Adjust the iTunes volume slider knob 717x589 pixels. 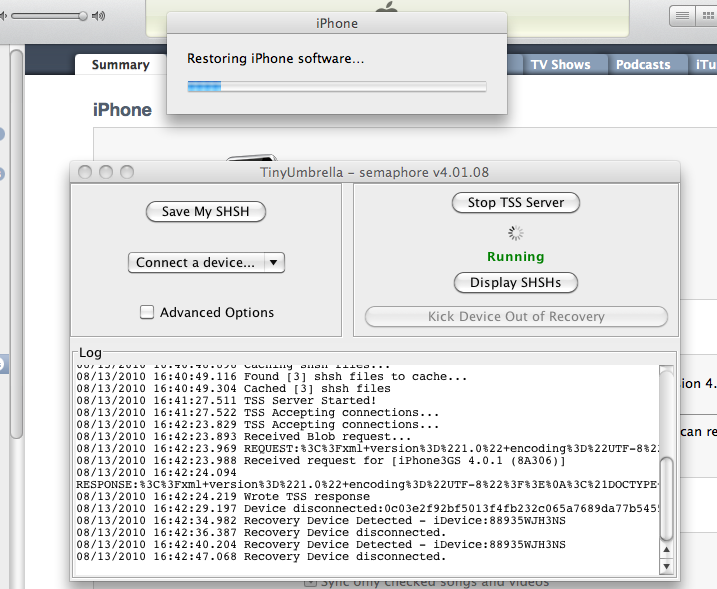point(83,16)
